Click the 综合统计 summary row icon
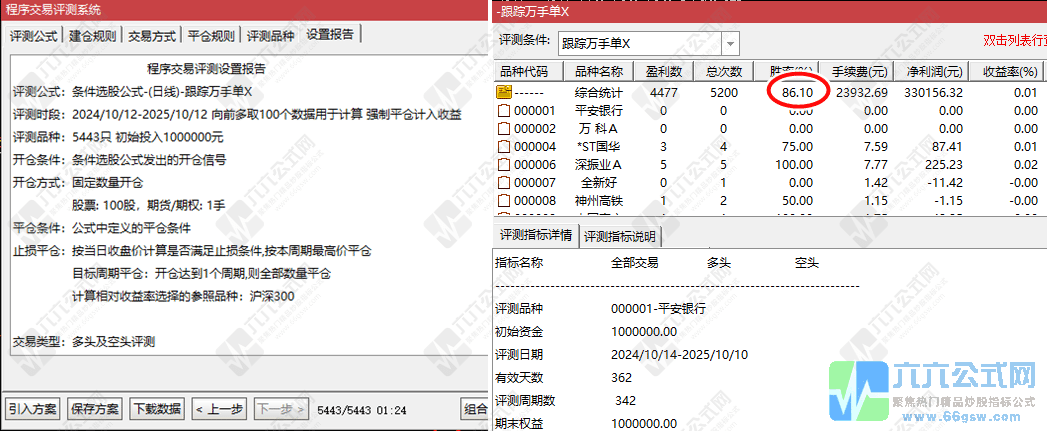The image size is (1047, 431). click(x=504, y=92)
